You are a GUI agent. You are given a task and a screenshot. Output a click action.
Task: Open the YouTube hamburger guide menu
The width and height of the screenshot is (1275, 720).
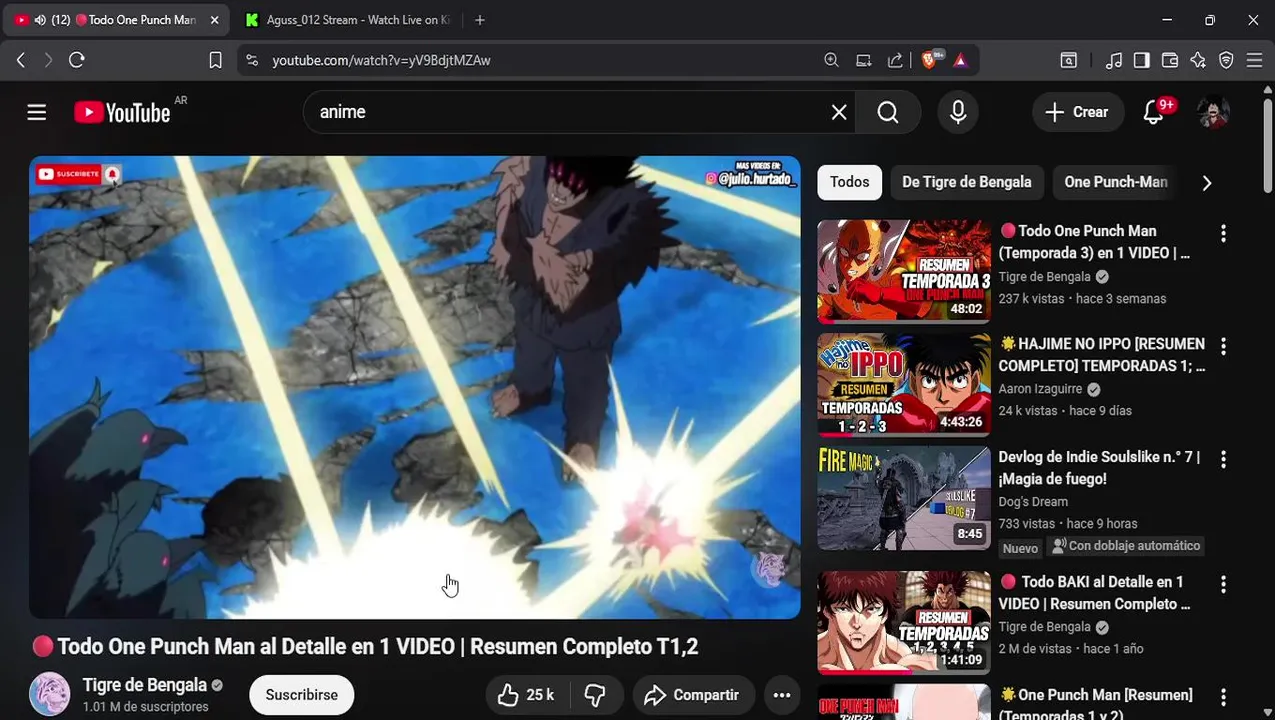click(37, 112)
